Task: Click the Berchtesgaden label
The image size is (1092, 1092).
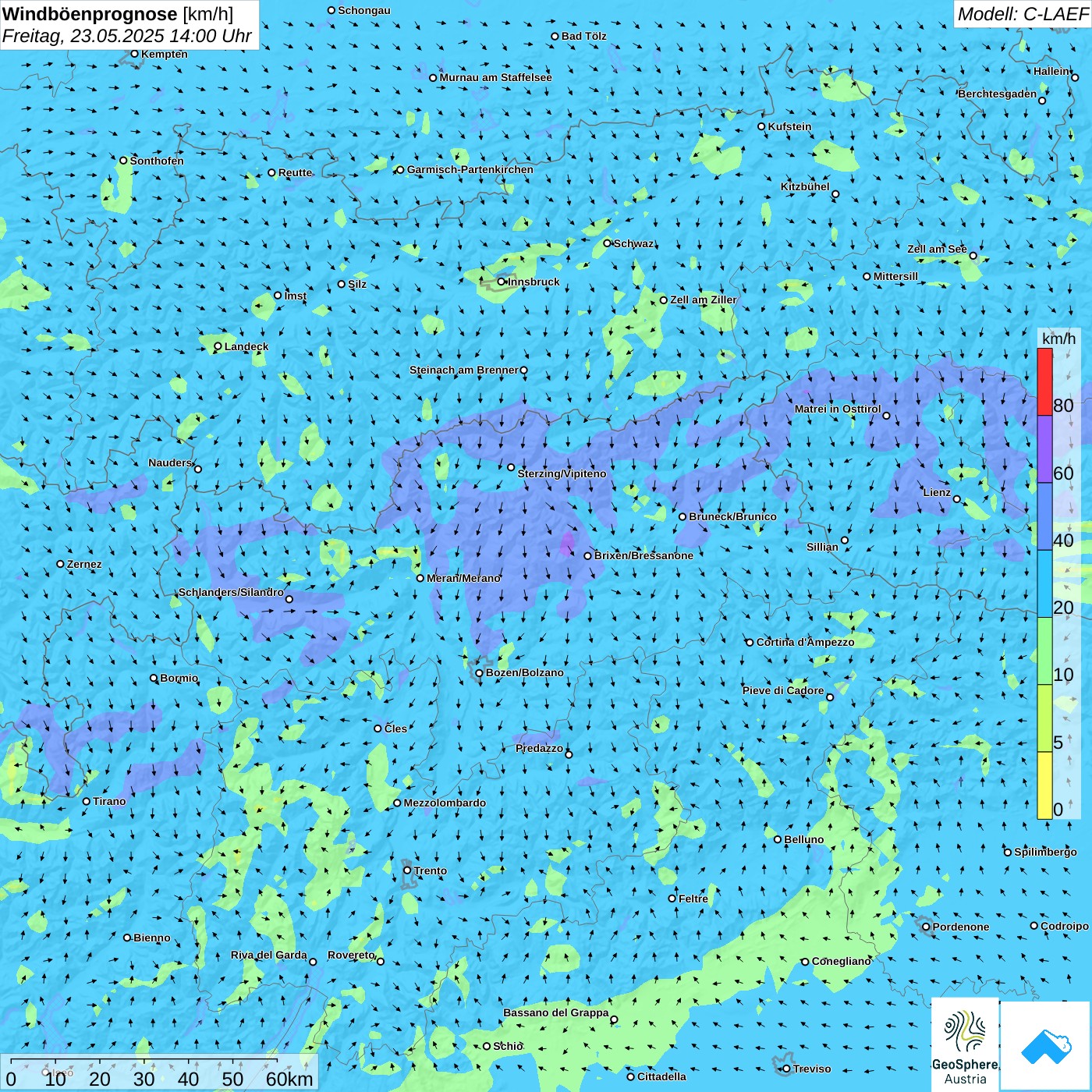Action: click(x=998, y=94)
